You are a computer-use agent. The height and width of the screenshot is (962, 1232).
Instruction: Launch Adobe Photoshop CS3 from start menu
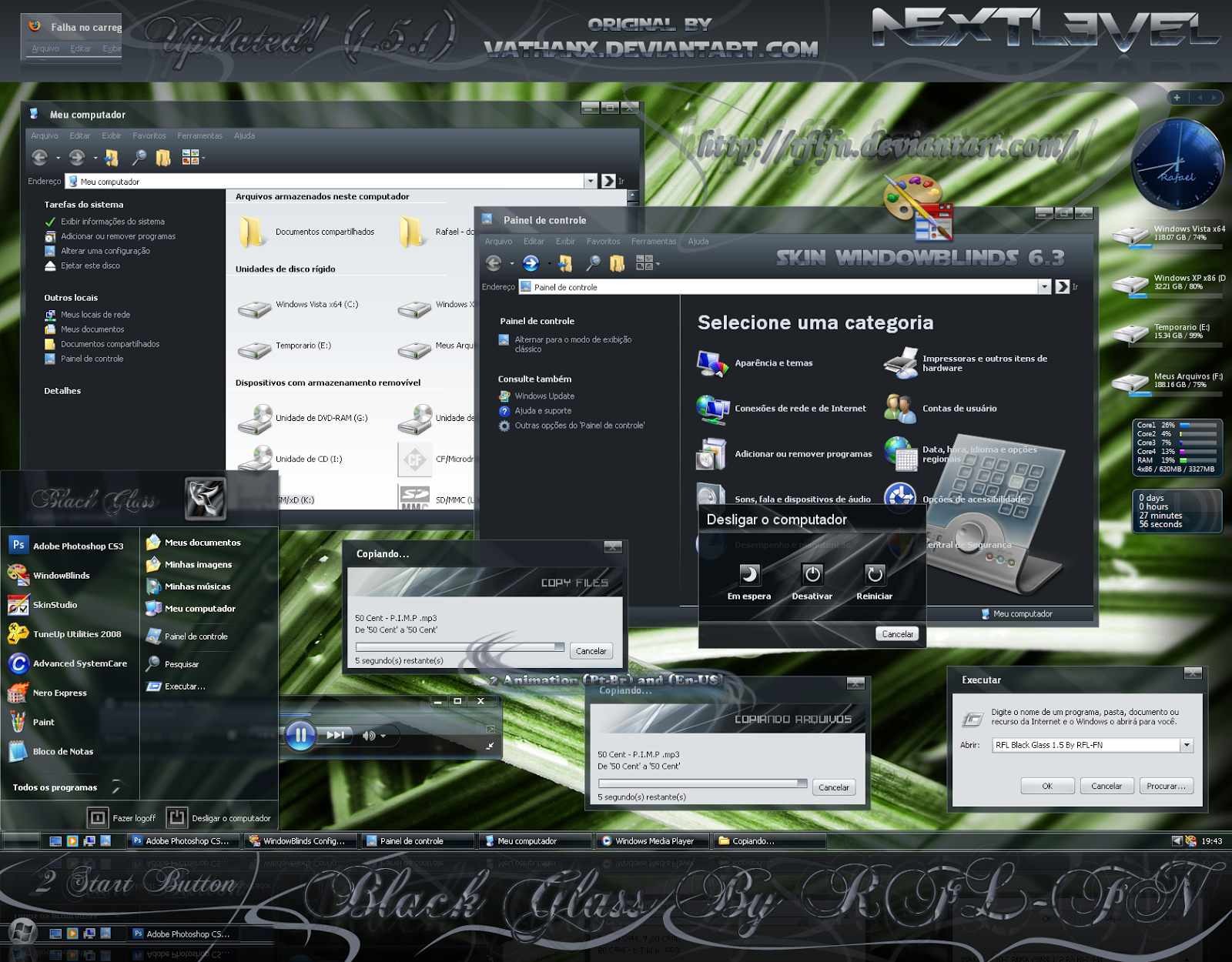(x=66, y=546)
